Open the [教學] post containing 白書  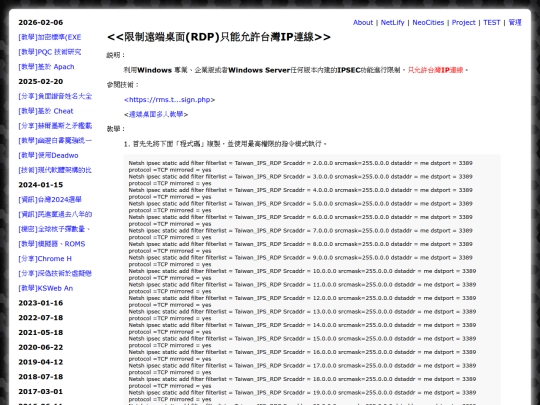coord(55,141)
